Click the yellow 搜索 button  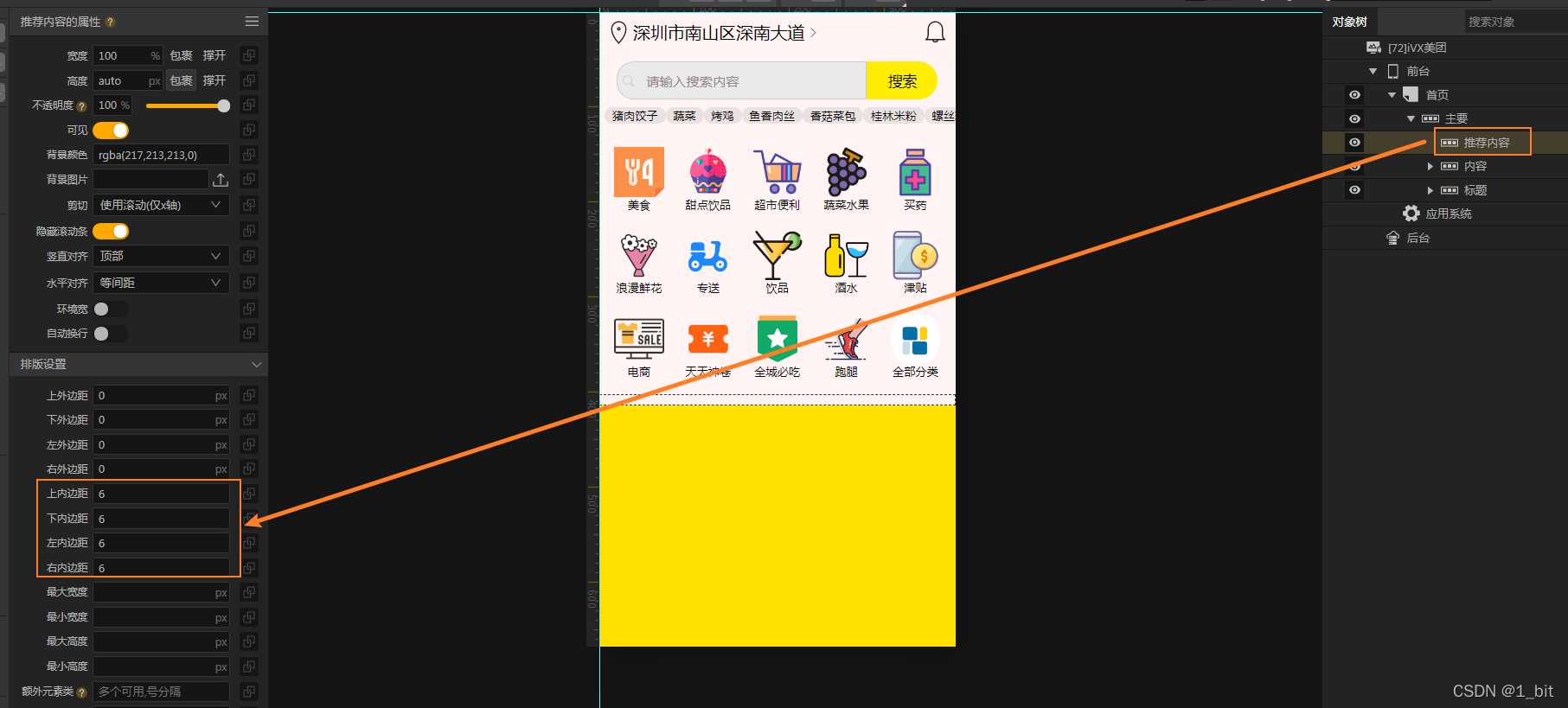[901, 81]
